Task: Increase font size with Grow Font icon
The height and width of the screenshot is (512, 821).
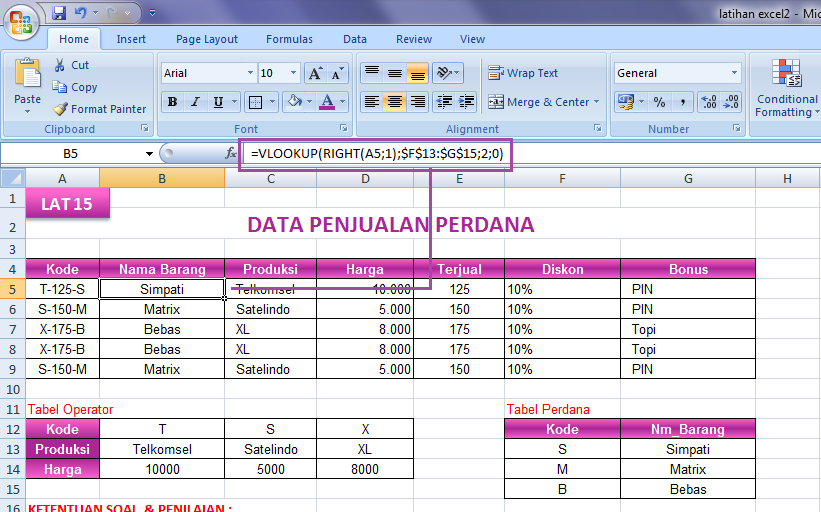Action: 315,73
